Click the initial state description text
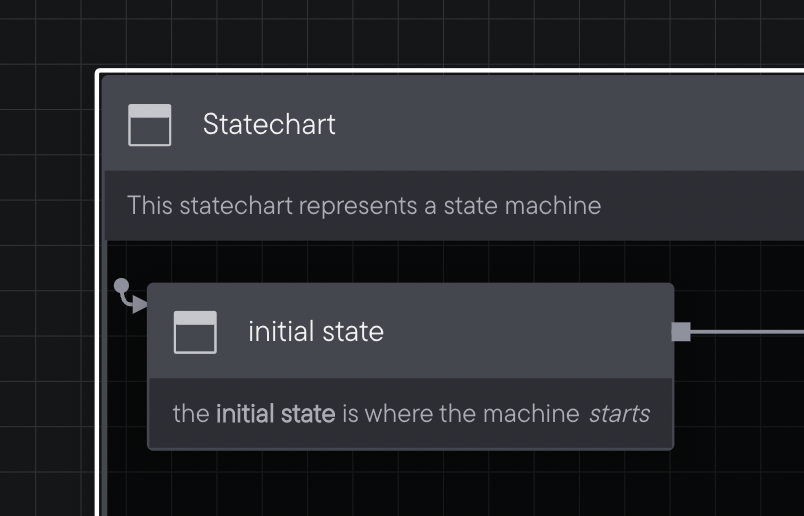The image size is (804, 516). [411, 413]
